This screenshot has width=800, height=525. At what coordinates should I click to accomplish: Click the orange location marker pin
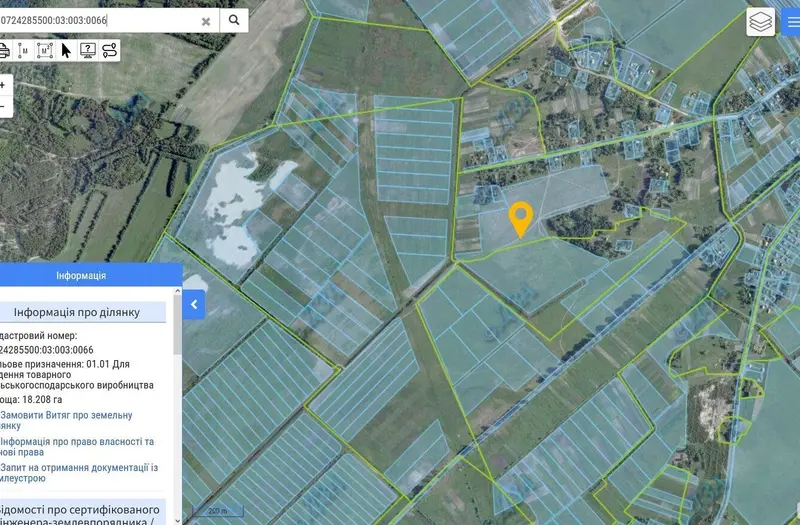point(520,218)
